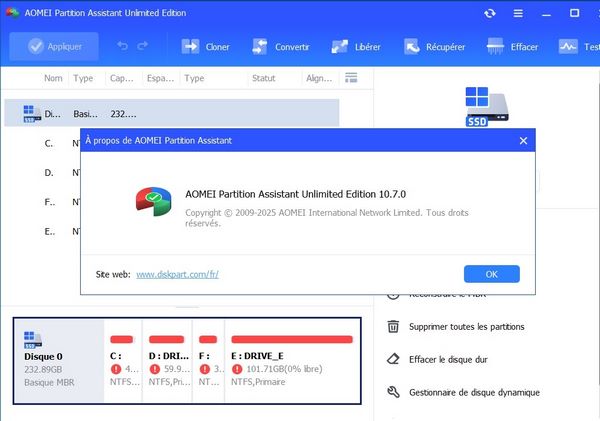Undo the last operation

coord(122,46)
